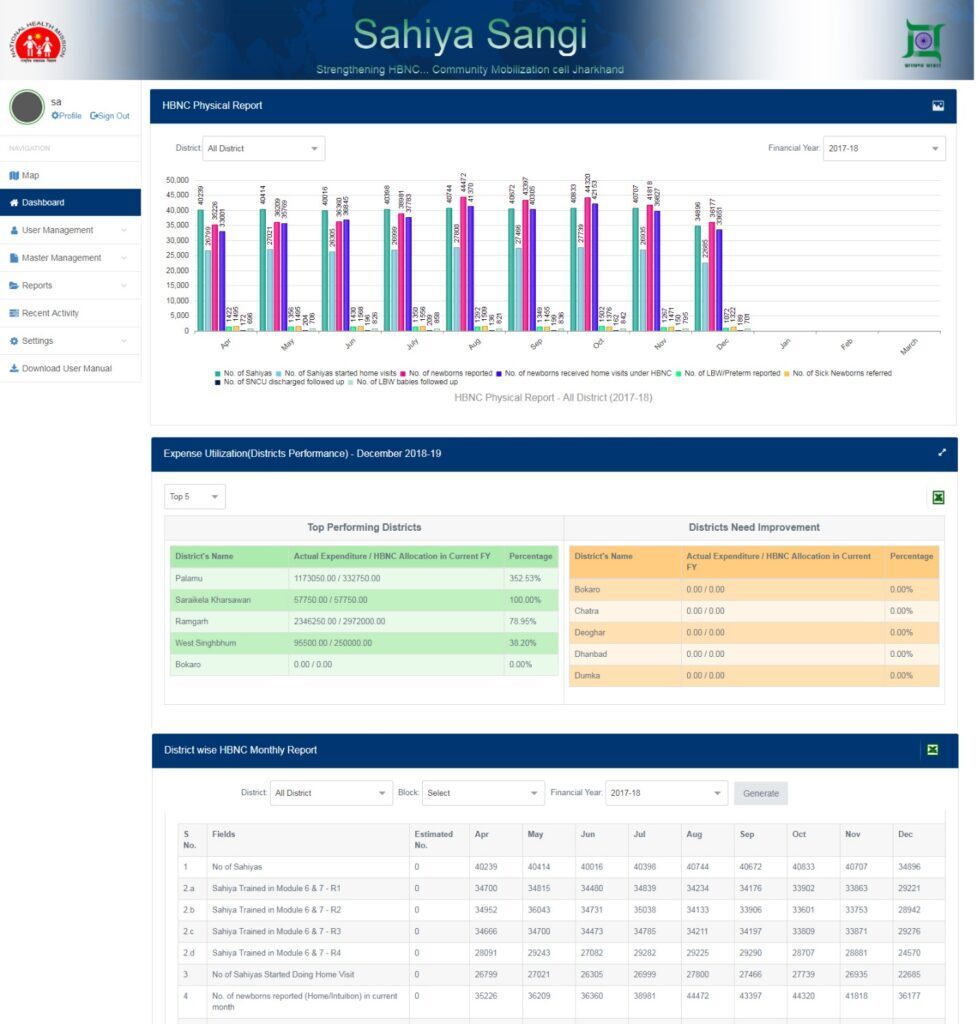Click the Jharkhand government emblem
Image resolution: width=977 pixels, height=1024 pixels.
[922, 41]
